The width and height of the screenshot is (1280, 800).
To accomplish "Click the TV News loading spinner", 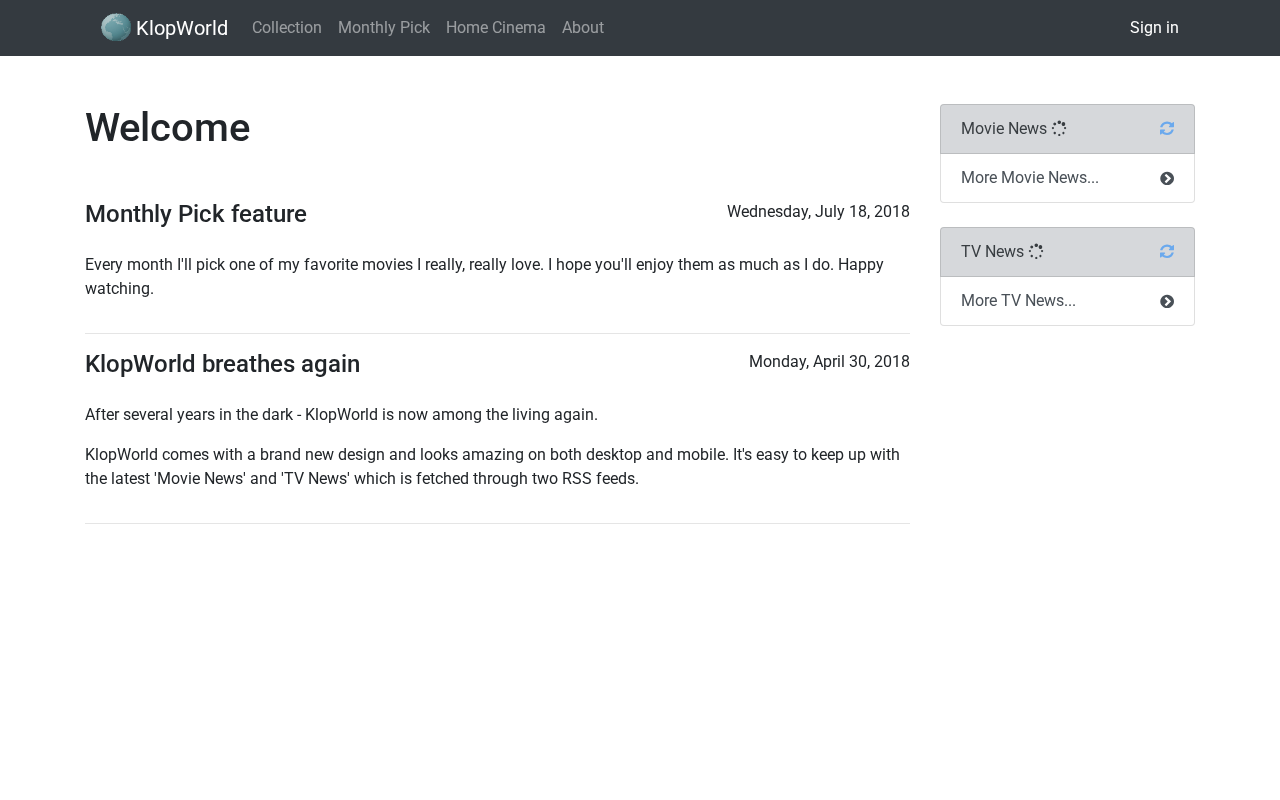I will pyautogui.click(x=1036, y=252).
